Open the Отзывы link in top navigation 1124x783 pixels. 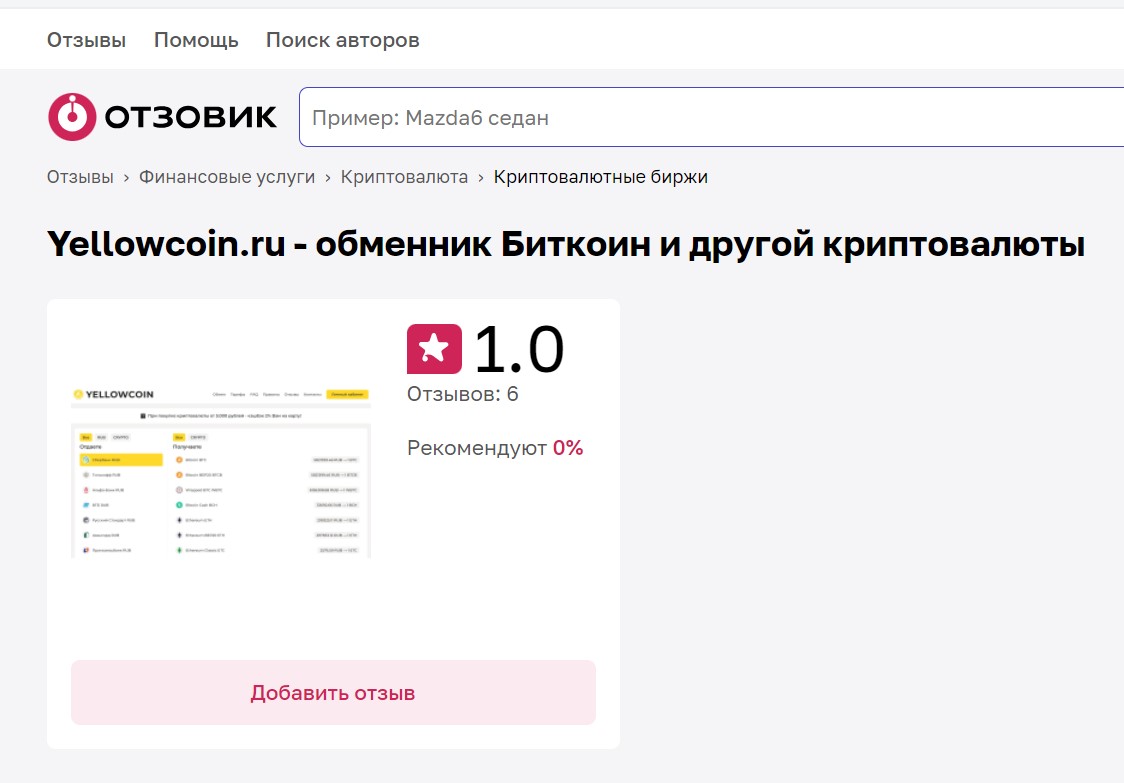(x=86, y=40)
